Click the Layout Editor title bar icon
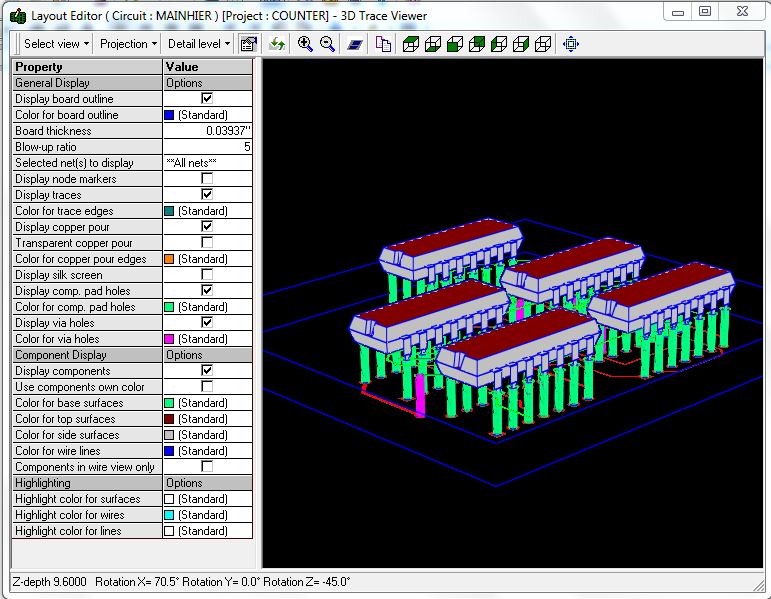This screenshot has width=771, height=599. (18, 16)
